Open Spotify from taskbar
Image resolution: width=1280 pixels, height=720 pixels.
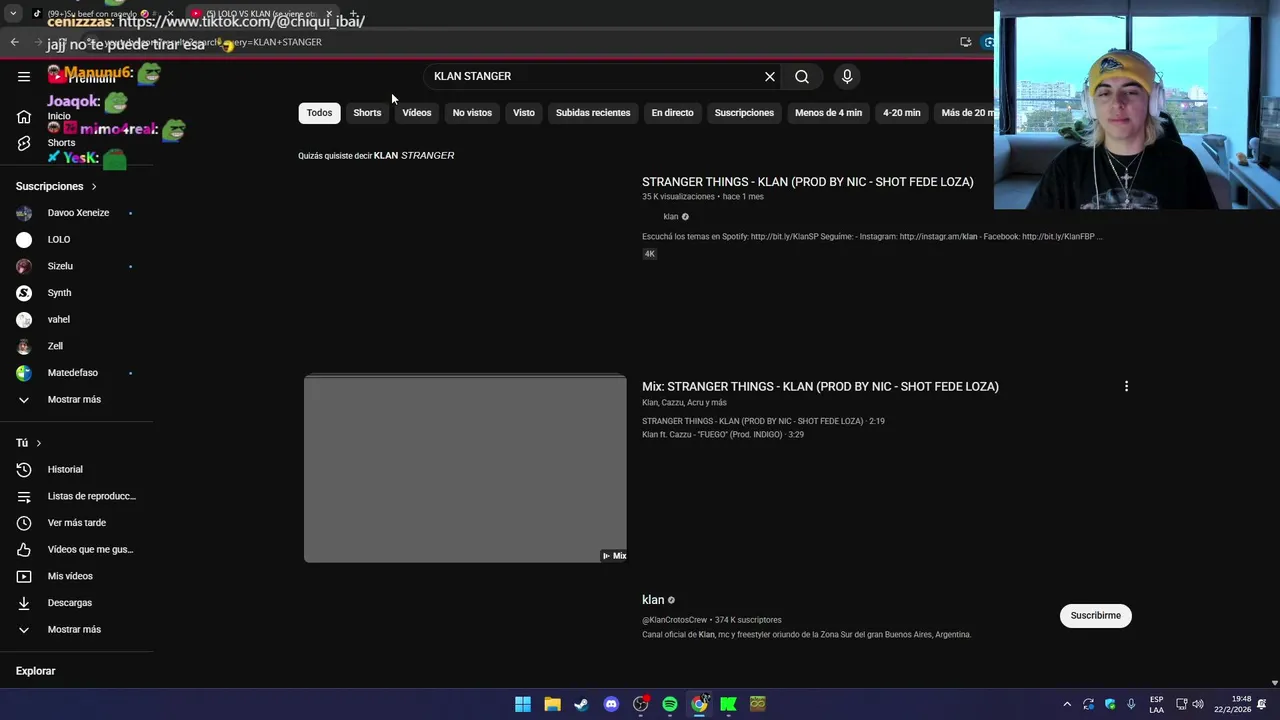(x=670, y=704)
